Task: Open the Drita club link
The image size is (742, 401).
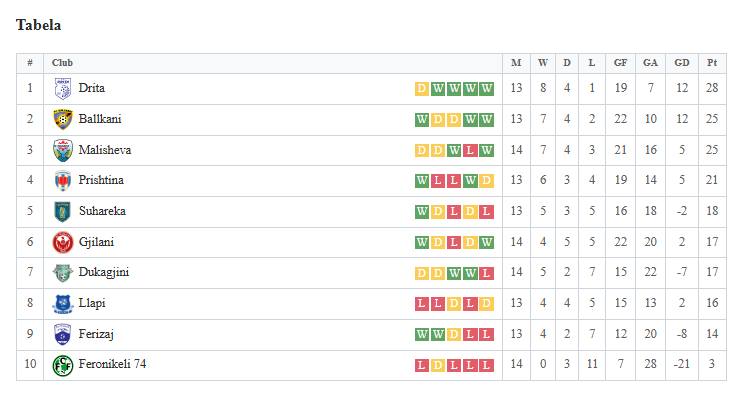Action: tap(91, 88)
